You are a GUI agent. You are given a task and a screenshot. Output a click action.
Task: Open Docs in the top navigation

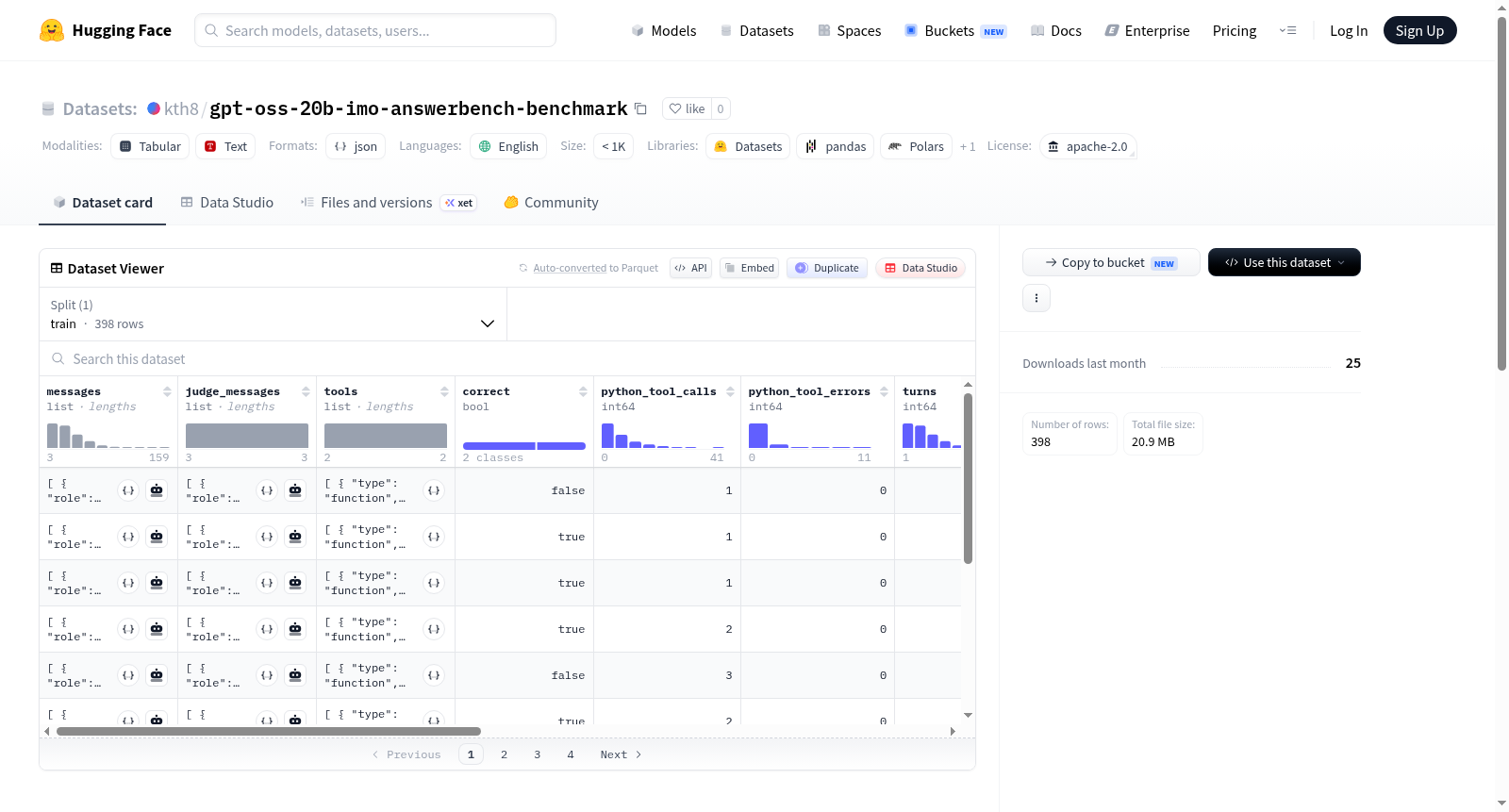tap(1055, 30)
